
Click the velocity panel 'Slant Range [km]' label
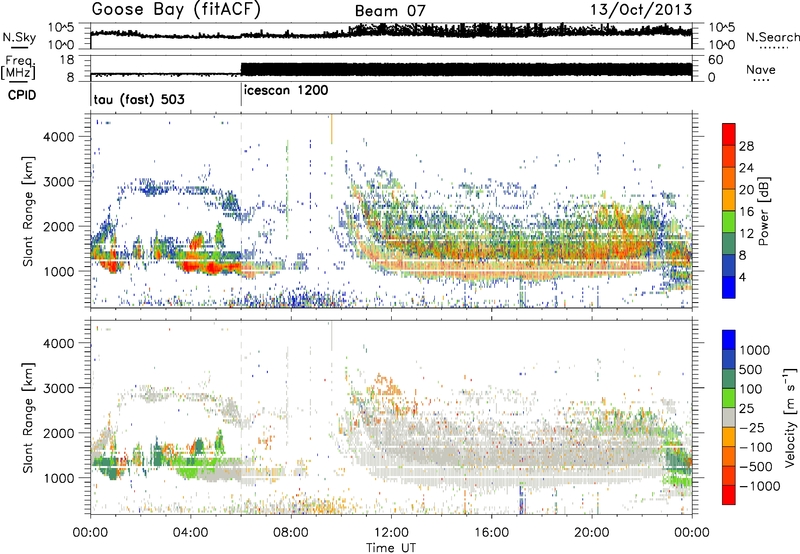click(28, 417)
